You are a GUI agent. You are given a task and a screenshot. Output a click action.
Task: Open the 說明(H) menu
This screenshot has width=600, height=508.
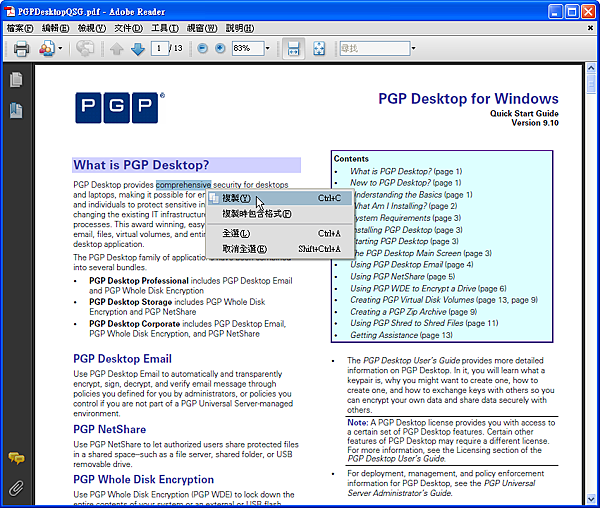point(240,28)
